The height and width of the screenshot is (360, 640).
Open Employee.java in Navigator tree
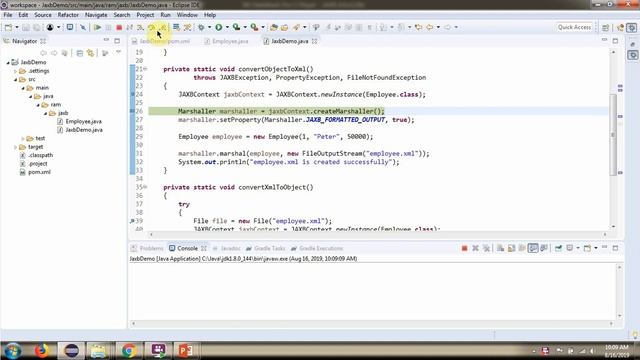[x=84, y=122]
